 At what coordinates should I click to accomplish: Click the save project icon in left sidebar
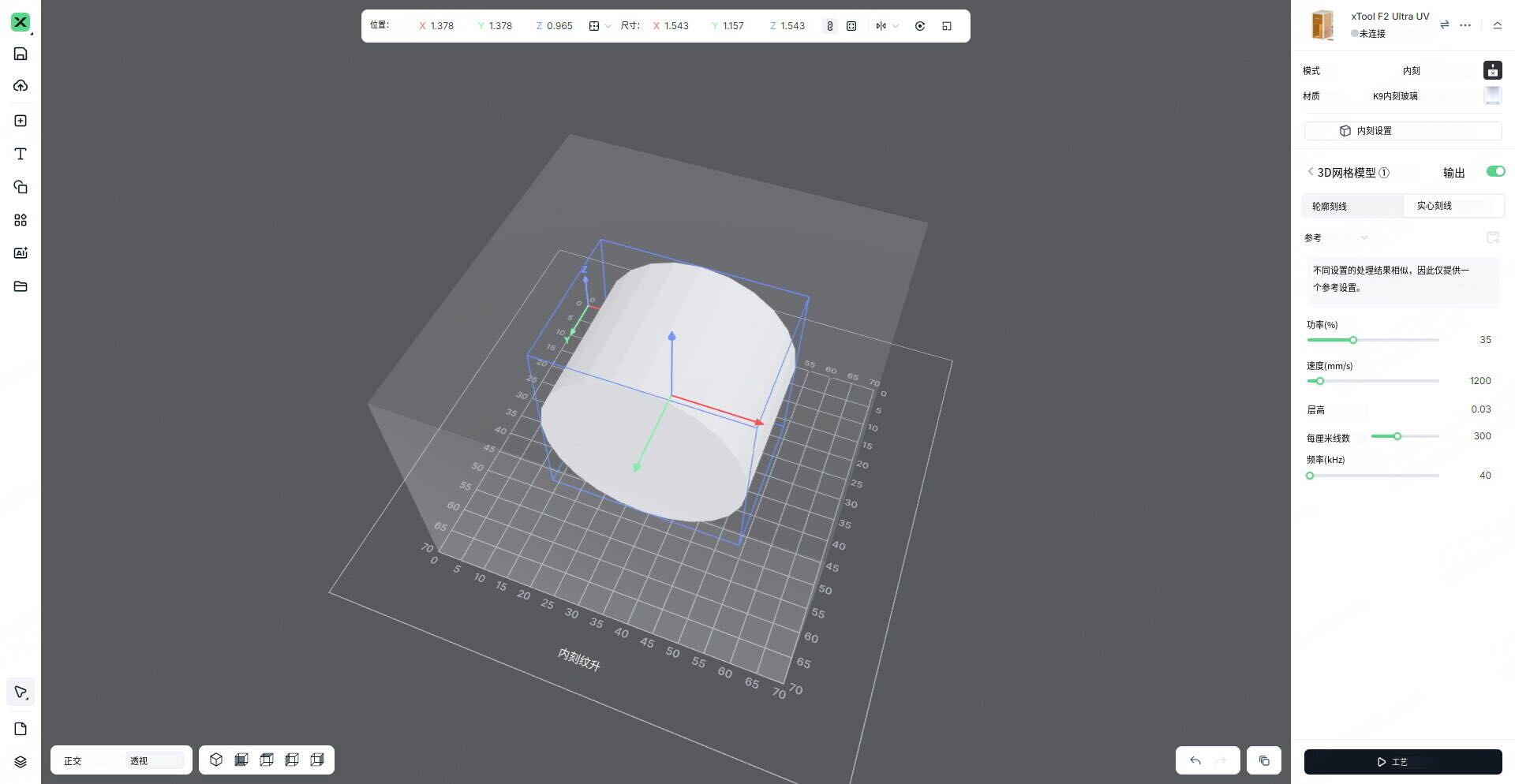[x=21, y=54]
